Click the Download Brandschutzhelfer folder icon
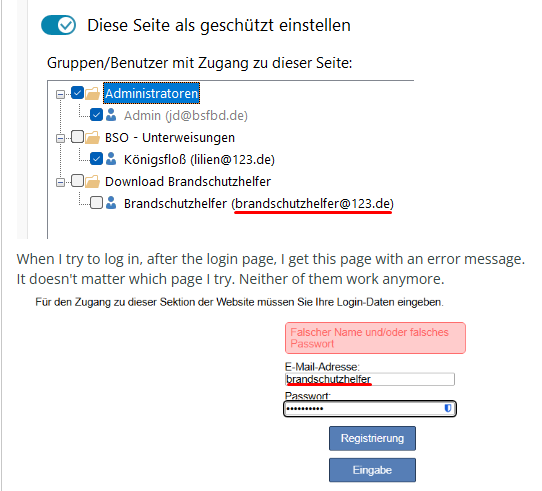 coord(93,182)
